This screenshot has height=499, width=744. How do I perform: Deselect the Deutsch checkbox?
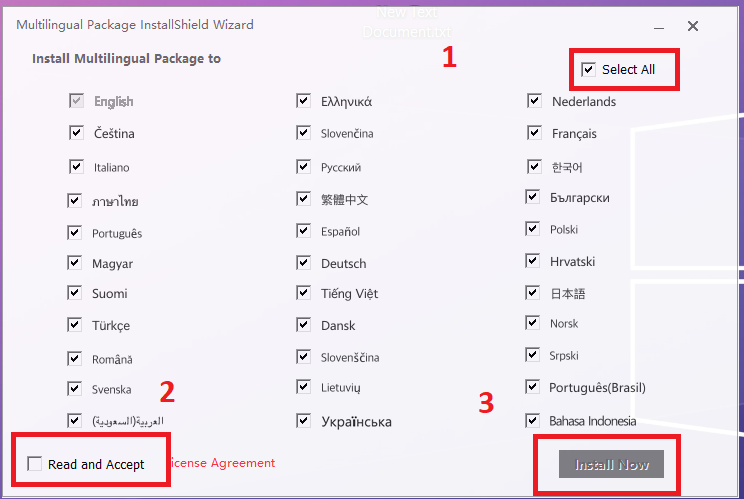pos(304,263)
